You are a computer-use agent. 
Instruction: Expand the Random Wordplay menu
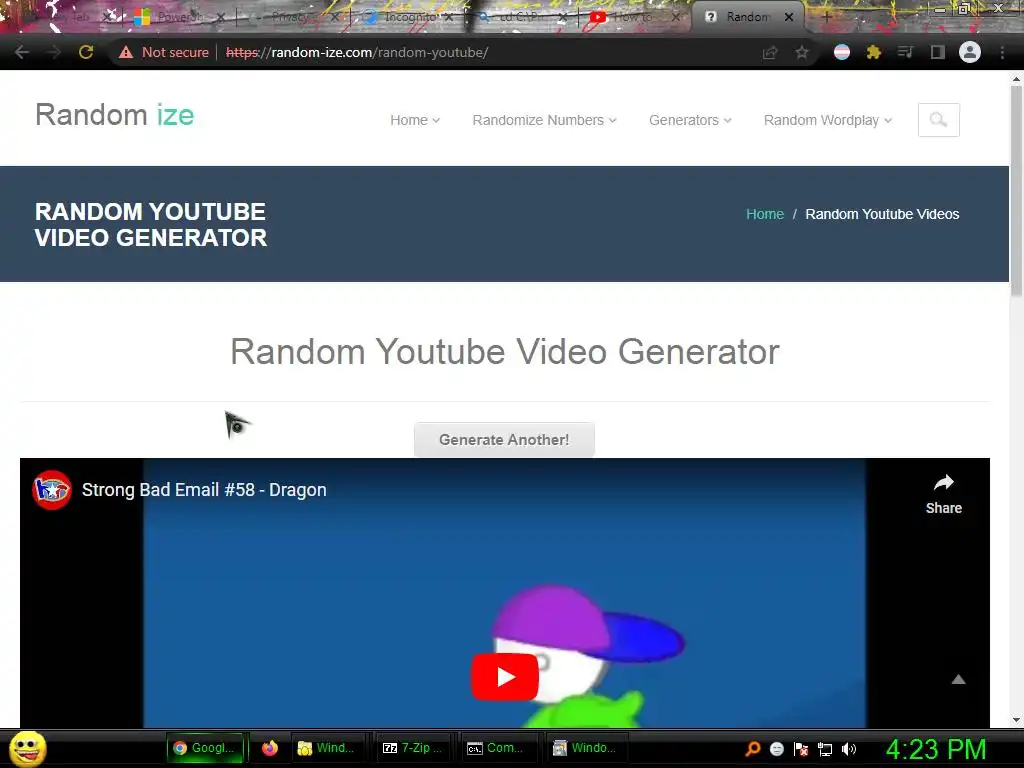pos(827,120)
